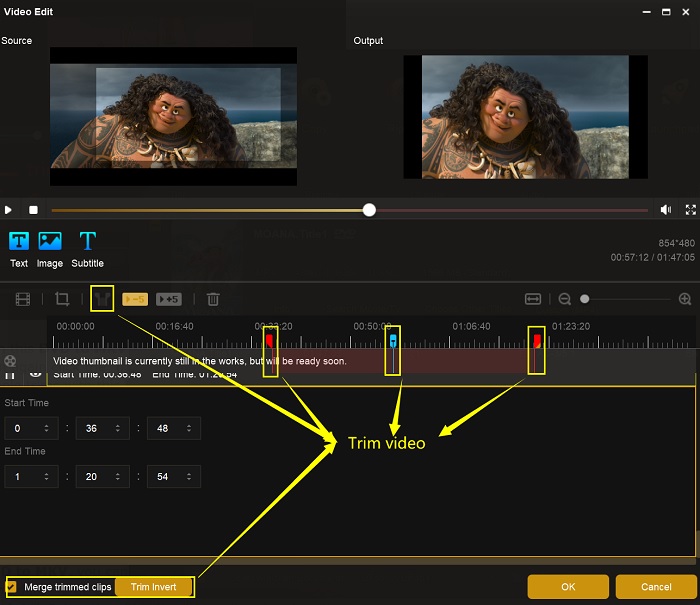700x605 pixels.
Task: Click the Play button
Action: tap(9, 210)
